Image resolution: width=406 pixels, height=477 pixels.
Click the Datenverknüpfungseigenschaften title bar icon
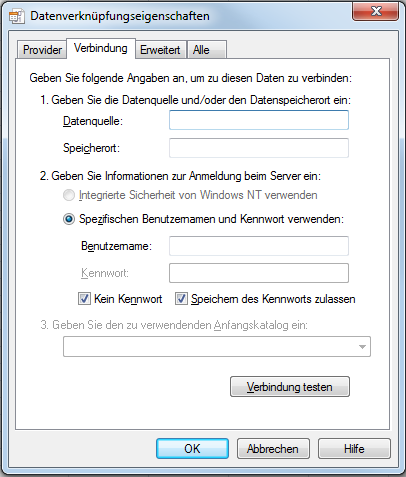click(x=17, y=16)
